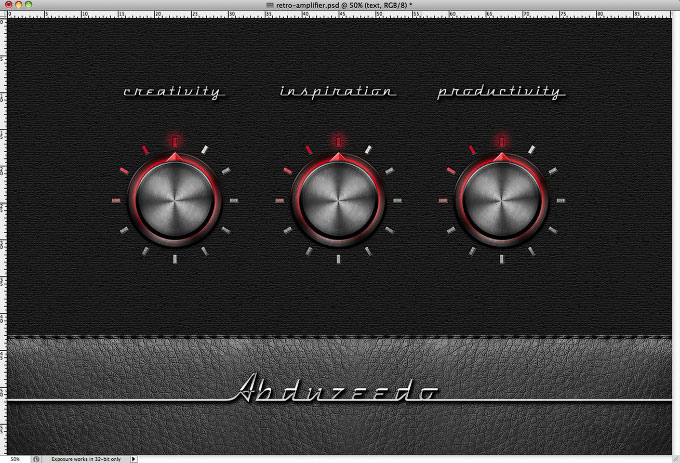The height and width of the screenshot is (463, 680).
Task: Click the metal knob under the inspiration label
Action: tap(338, 201)
